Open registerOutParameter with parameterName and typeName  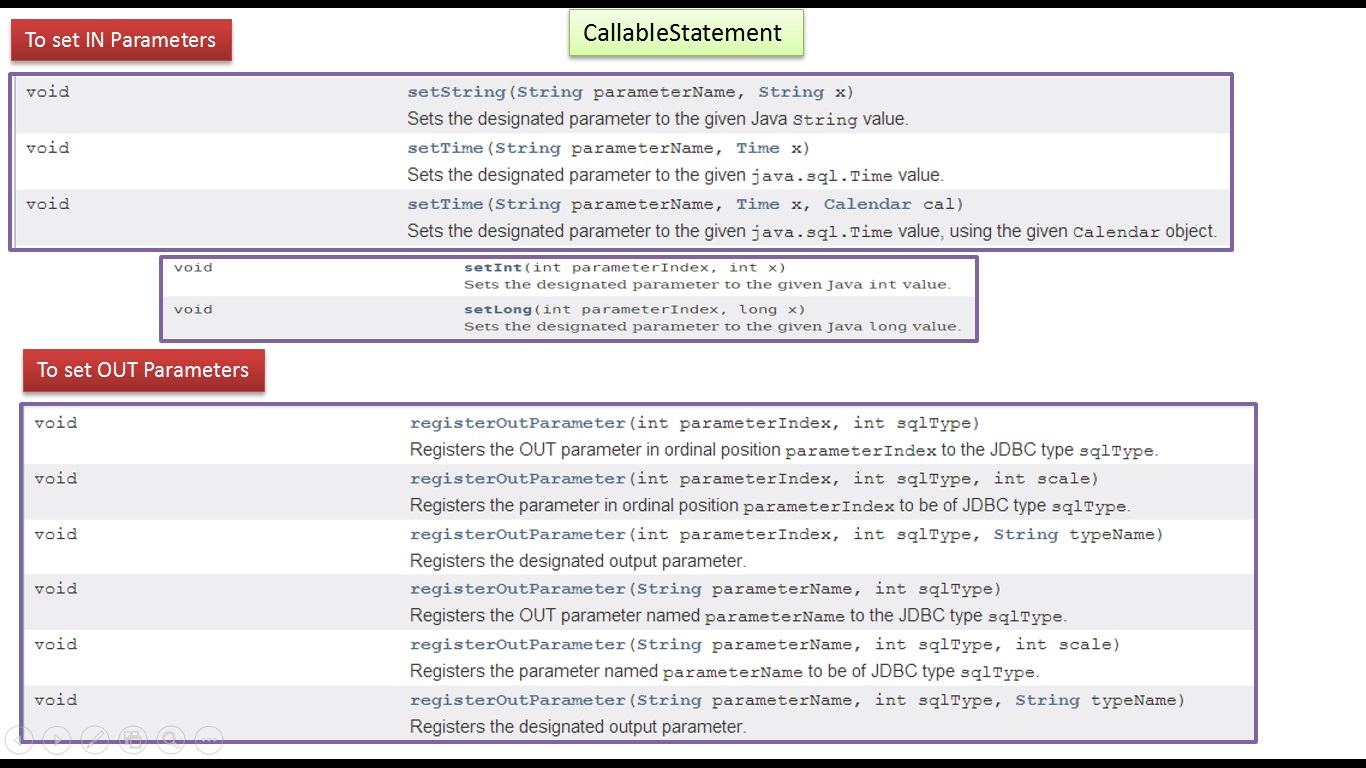point(518,701)
